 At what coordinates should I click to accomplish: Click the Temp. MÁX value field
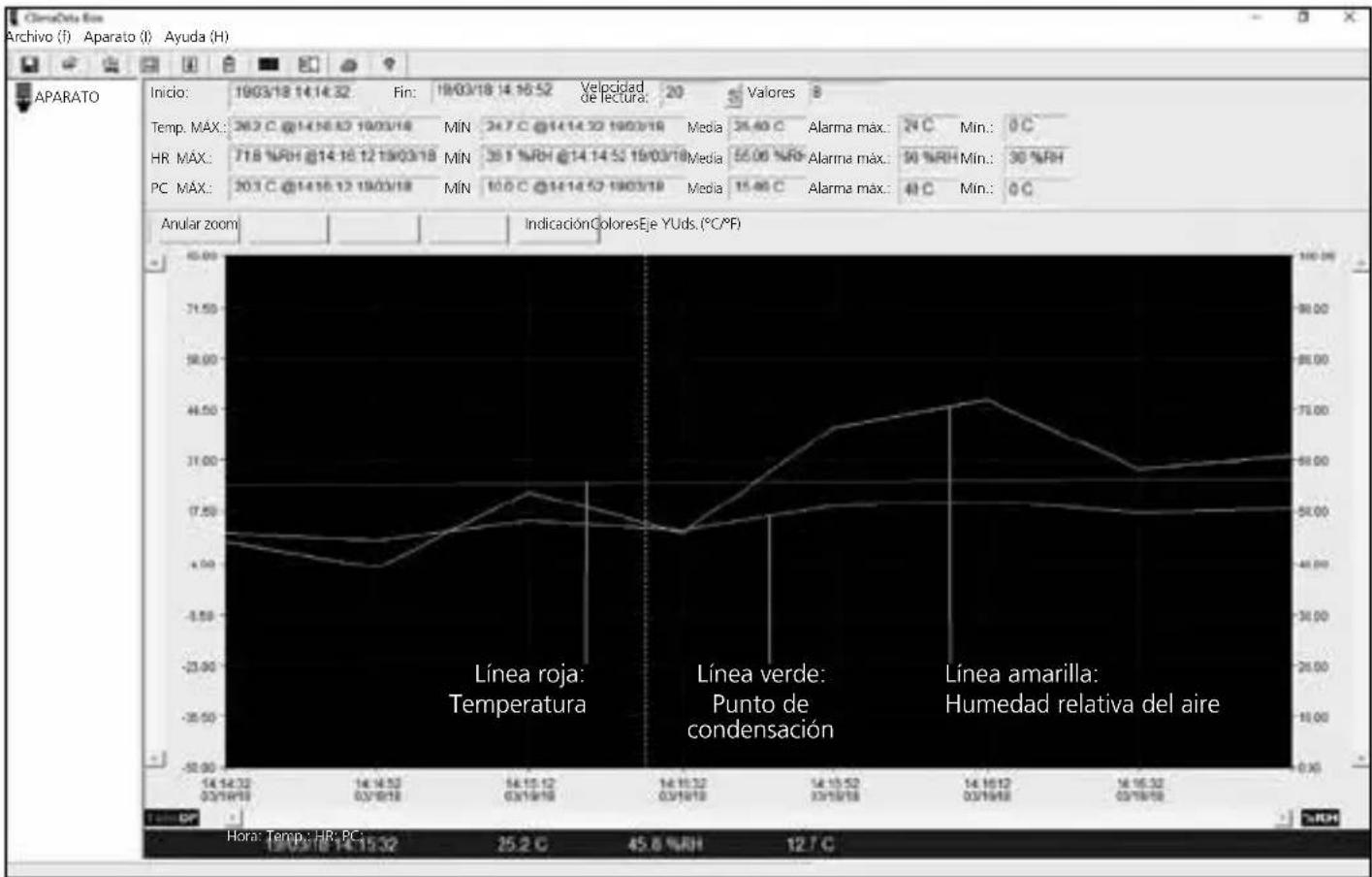pos(334,127)
